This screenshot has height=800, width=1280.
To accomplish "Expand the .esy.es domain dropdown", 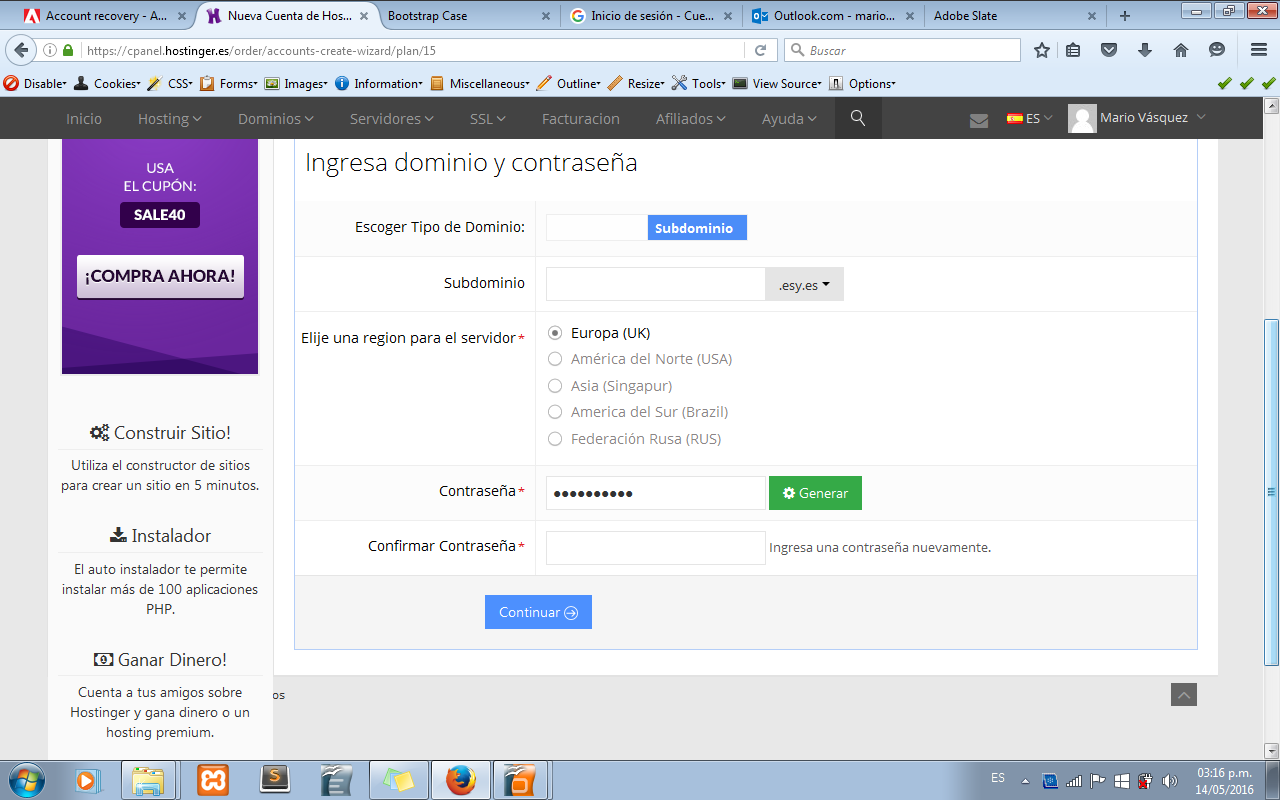I will point(804,285).
